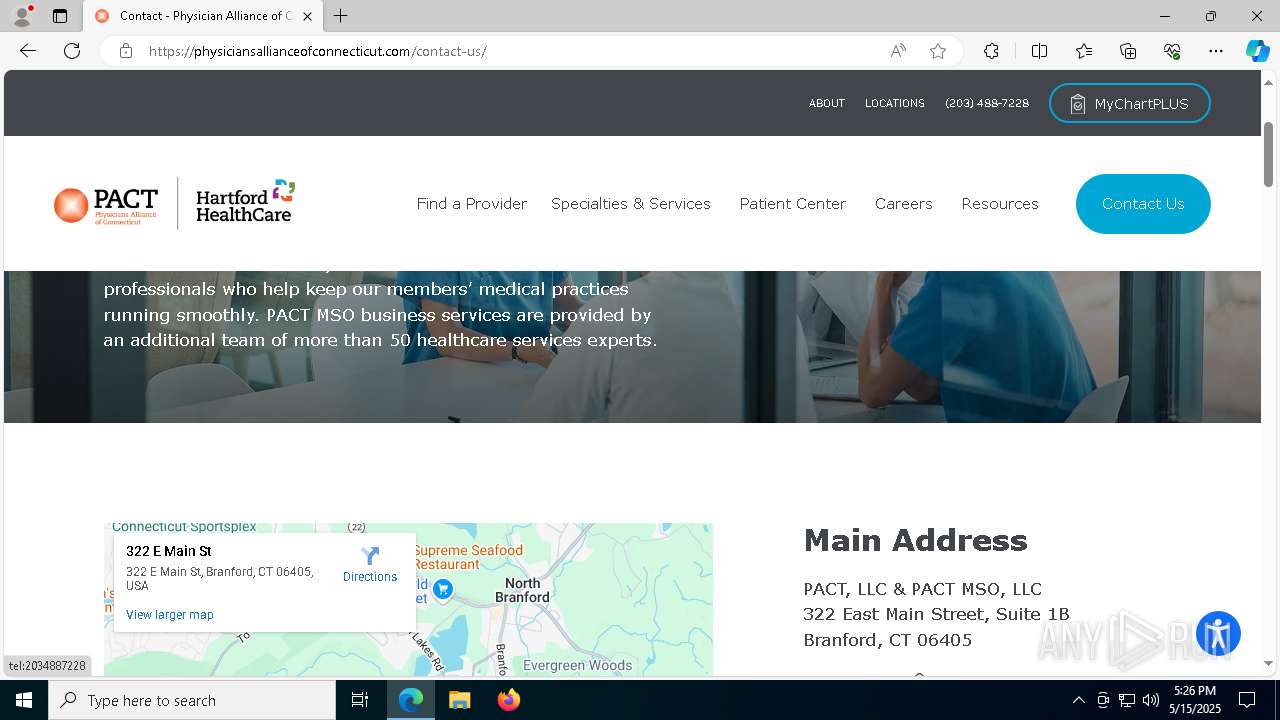Open a new browser tab

click(341, 16)
